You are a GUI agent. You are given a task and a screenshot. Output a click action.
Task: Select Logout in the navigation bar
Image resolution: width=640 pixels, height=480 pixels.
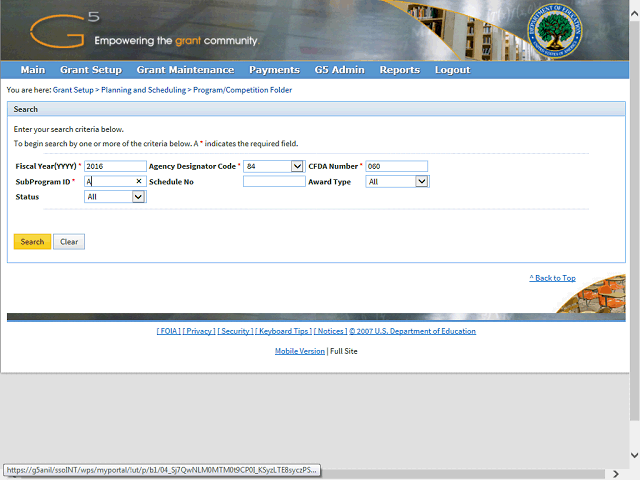tap(453, 70)
